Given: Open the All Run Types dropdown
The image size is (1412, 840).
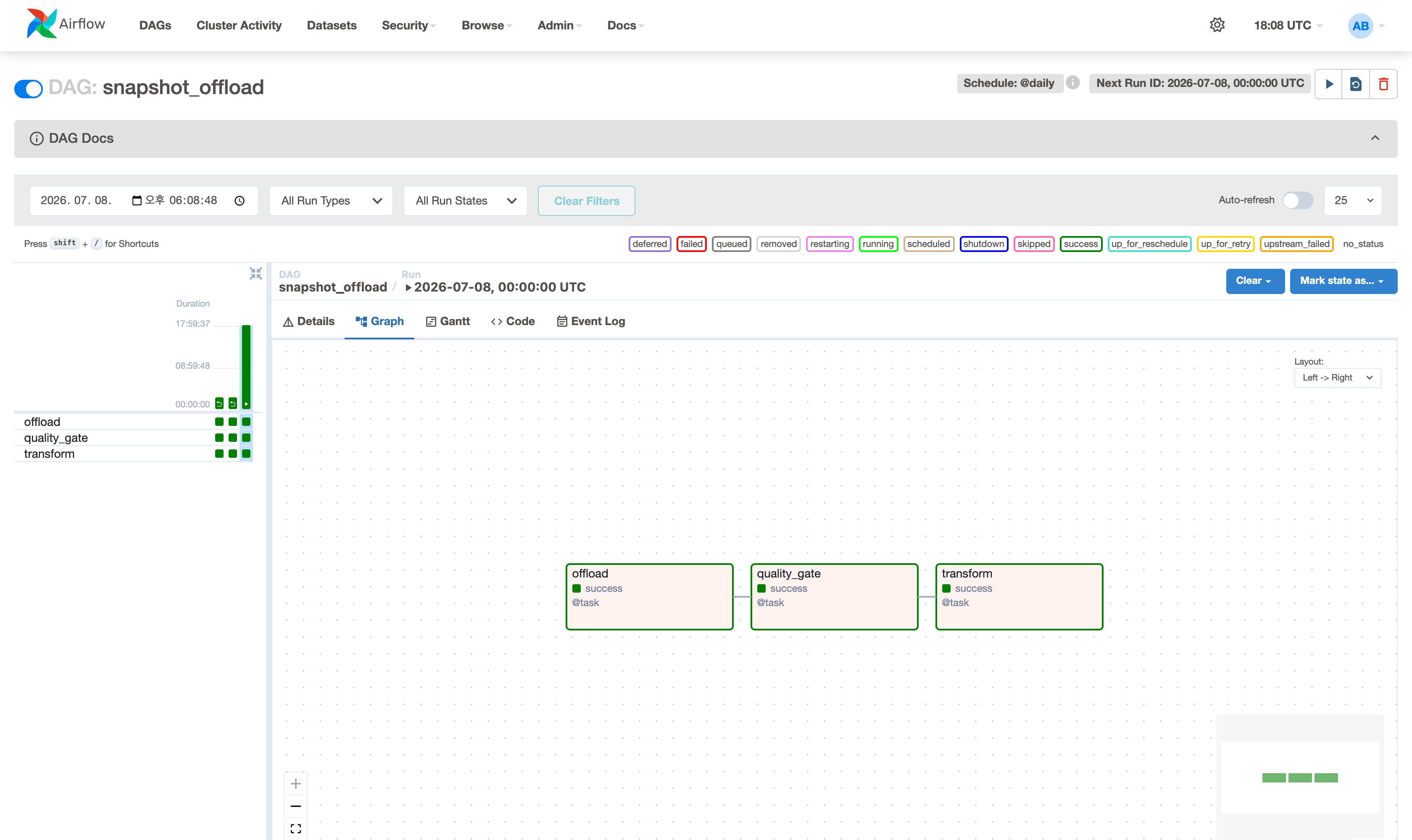Looking at the screenshot, I should coord(331,200).
